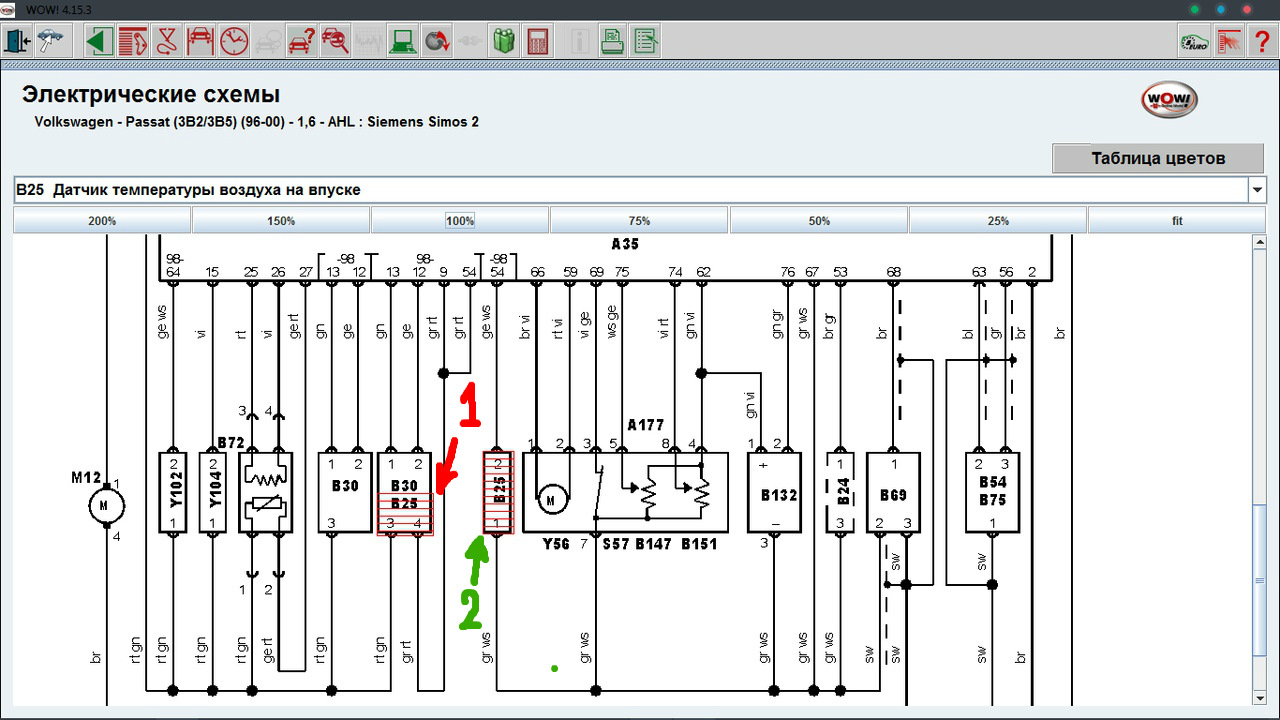Screen dimensions: 1280x720
Task: Open the car-on-lift service icon
Action: [x=200, y=42]
